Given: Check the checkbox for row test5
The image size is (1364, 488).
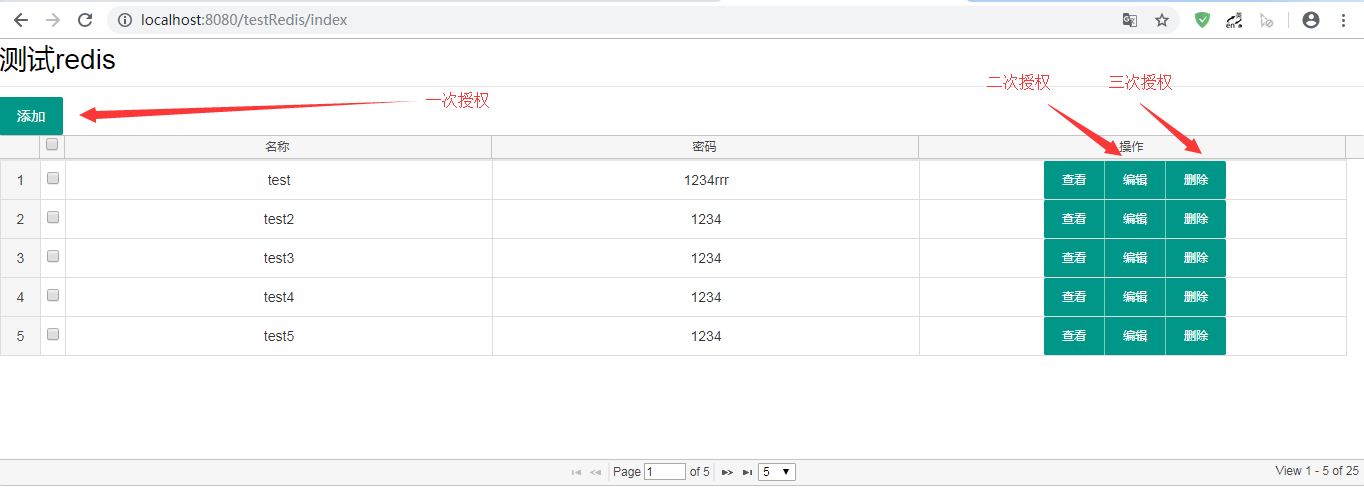Looking at the screenshot, I should click(53, 334).
